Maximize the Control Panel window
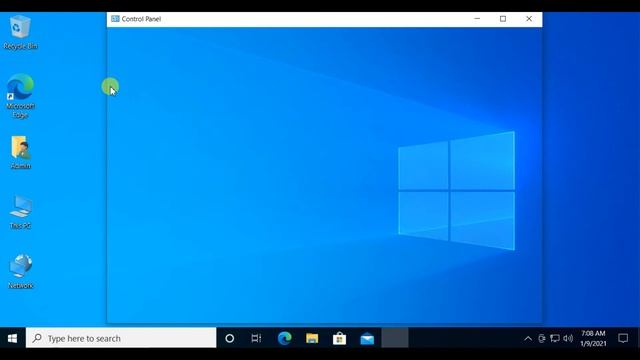This screenshot has height=360, width=640. click(503, 19)
